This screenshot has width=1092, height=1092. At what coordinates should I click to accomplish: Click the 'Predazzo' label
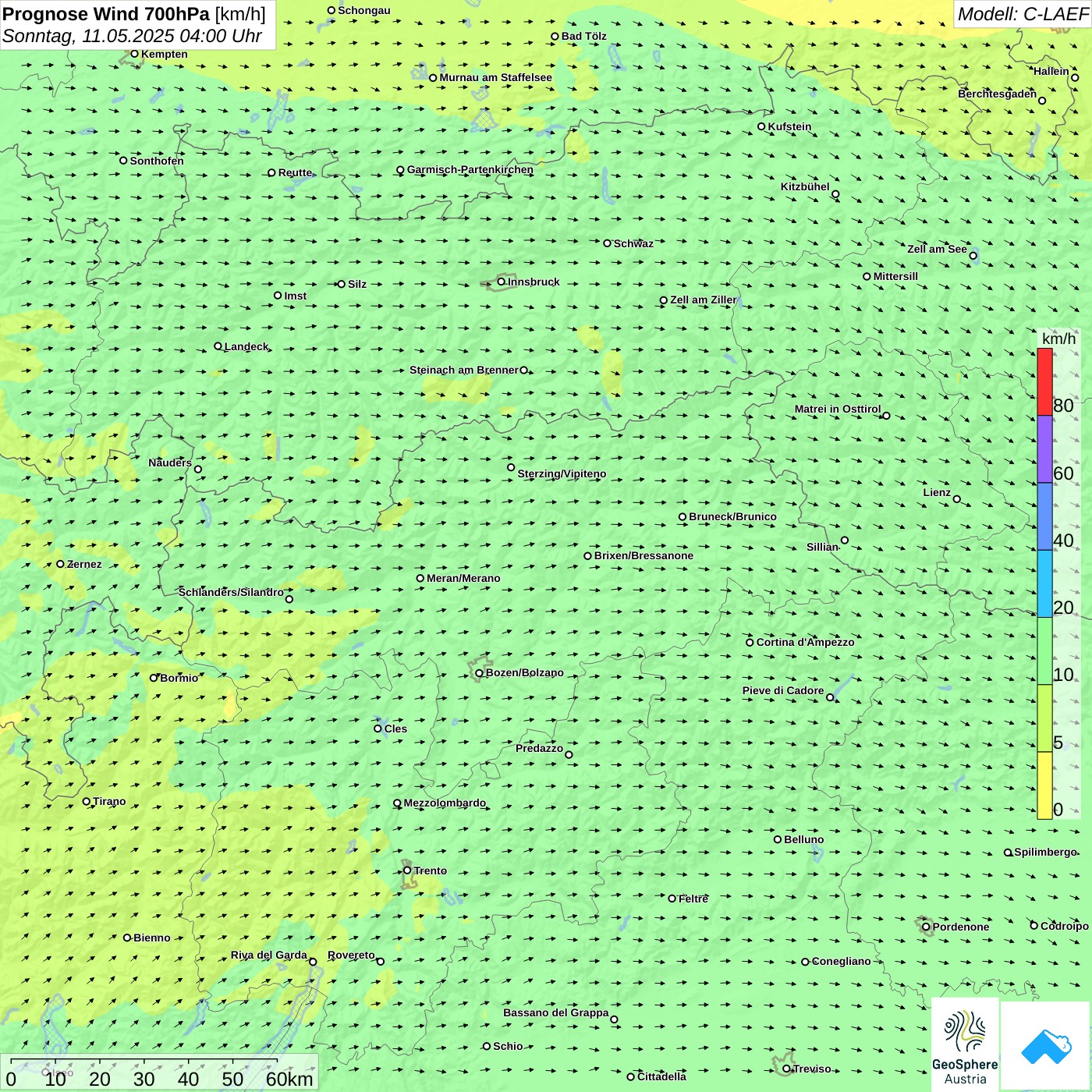click(539, 748)
